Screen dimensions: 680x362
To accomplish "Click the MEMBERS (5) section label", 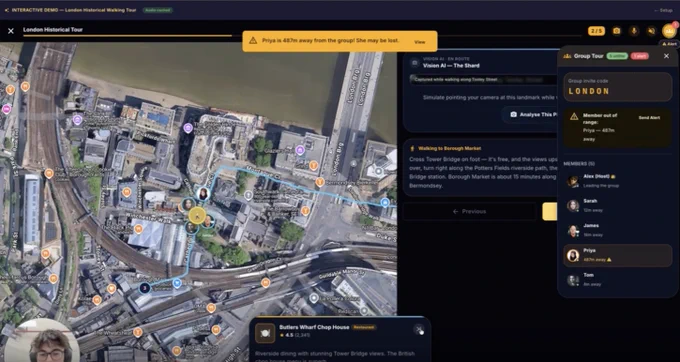I will 579,163.
